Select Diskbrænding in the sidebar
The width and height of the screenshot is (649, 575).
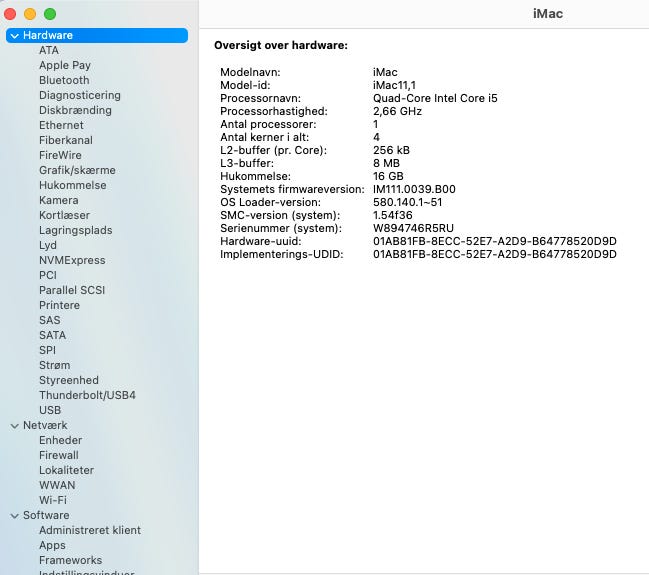[75, 111]
